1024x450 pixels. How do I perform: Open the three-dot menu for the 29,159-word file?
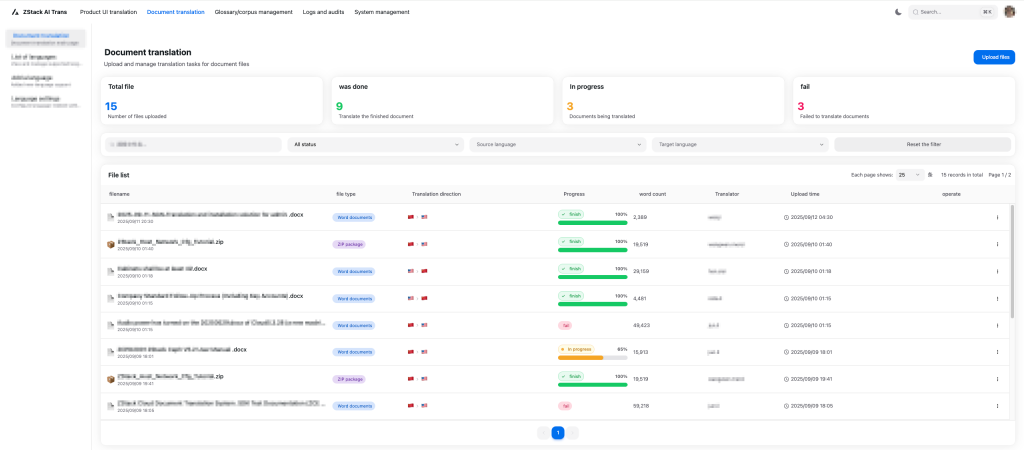(996, 271)
